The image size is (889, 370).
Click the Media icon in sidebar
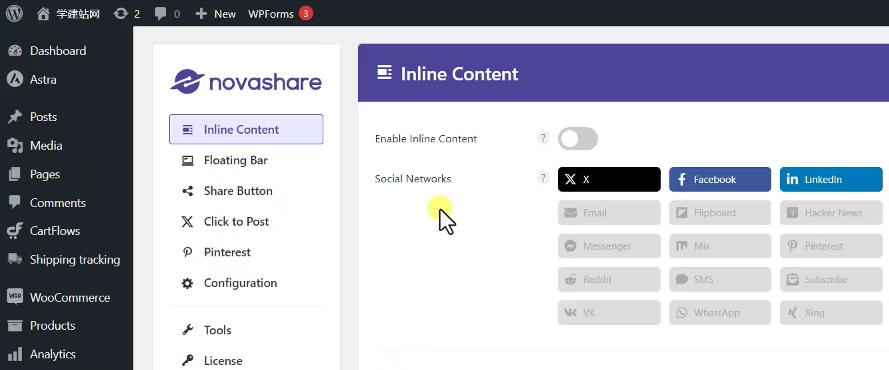click(x=15, y=146)
